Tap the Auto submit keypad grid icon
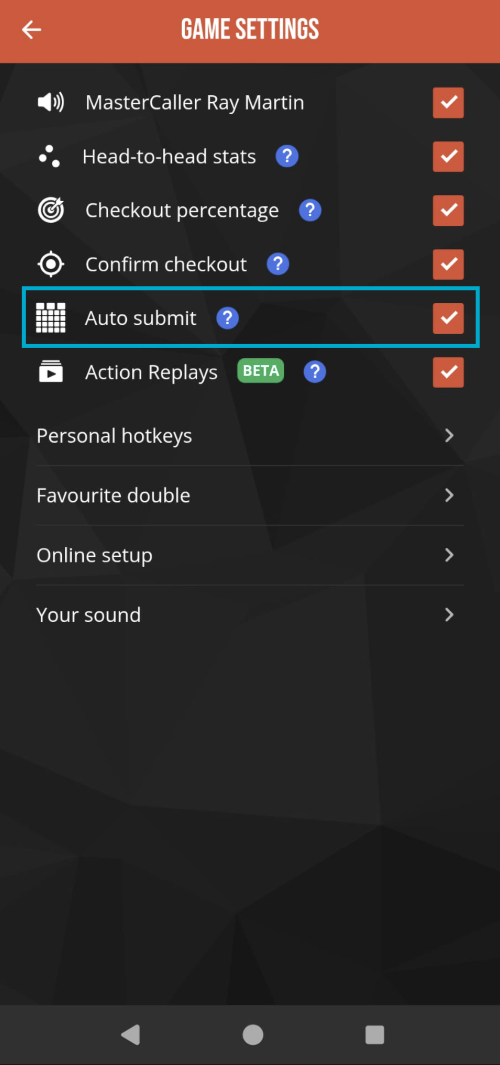Screen dimensions: 500x1065 (x=50, y=318)
